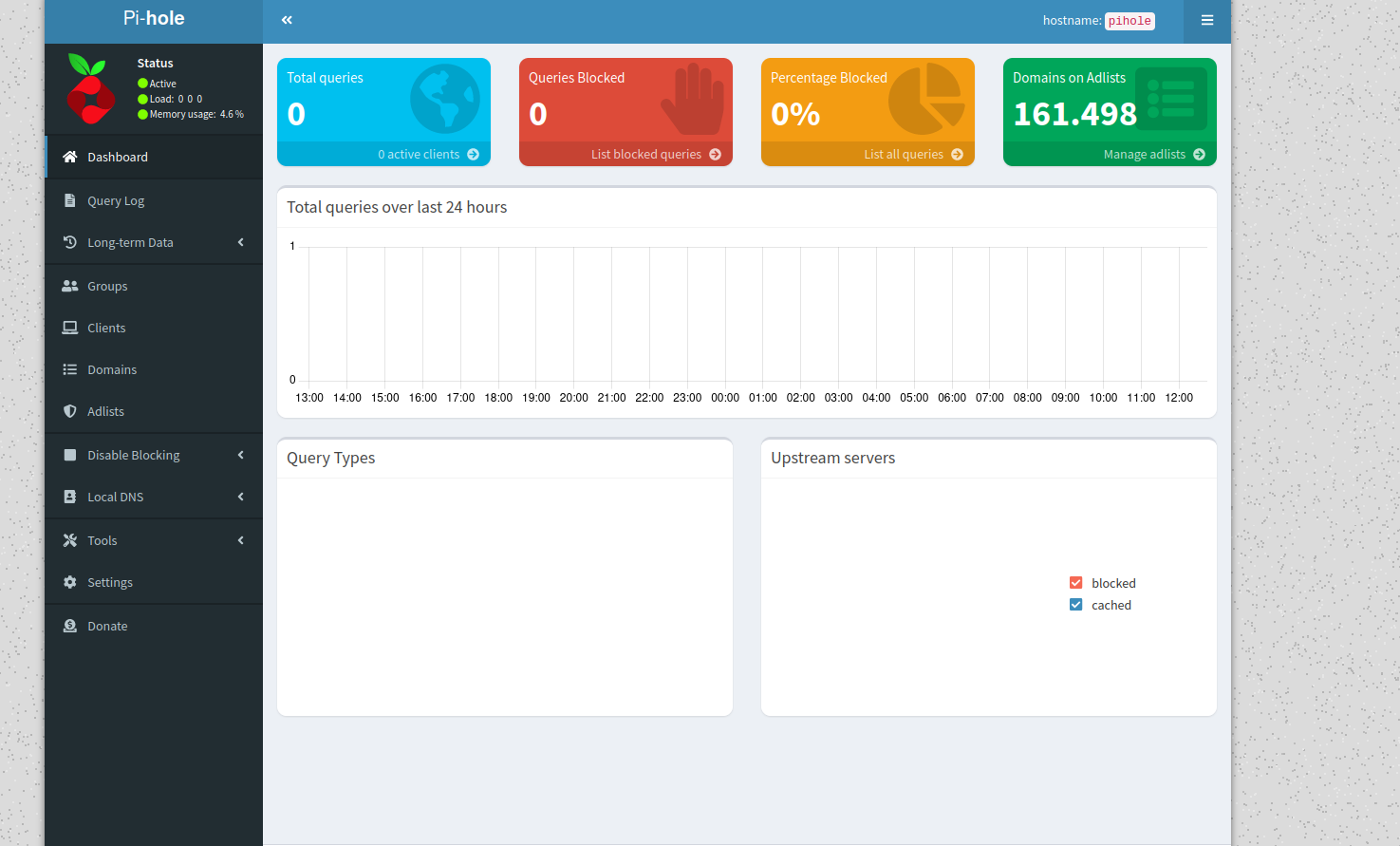Click the Groups people icon
The width and height of the screenshot is (1400, 846).
(70, 286)
